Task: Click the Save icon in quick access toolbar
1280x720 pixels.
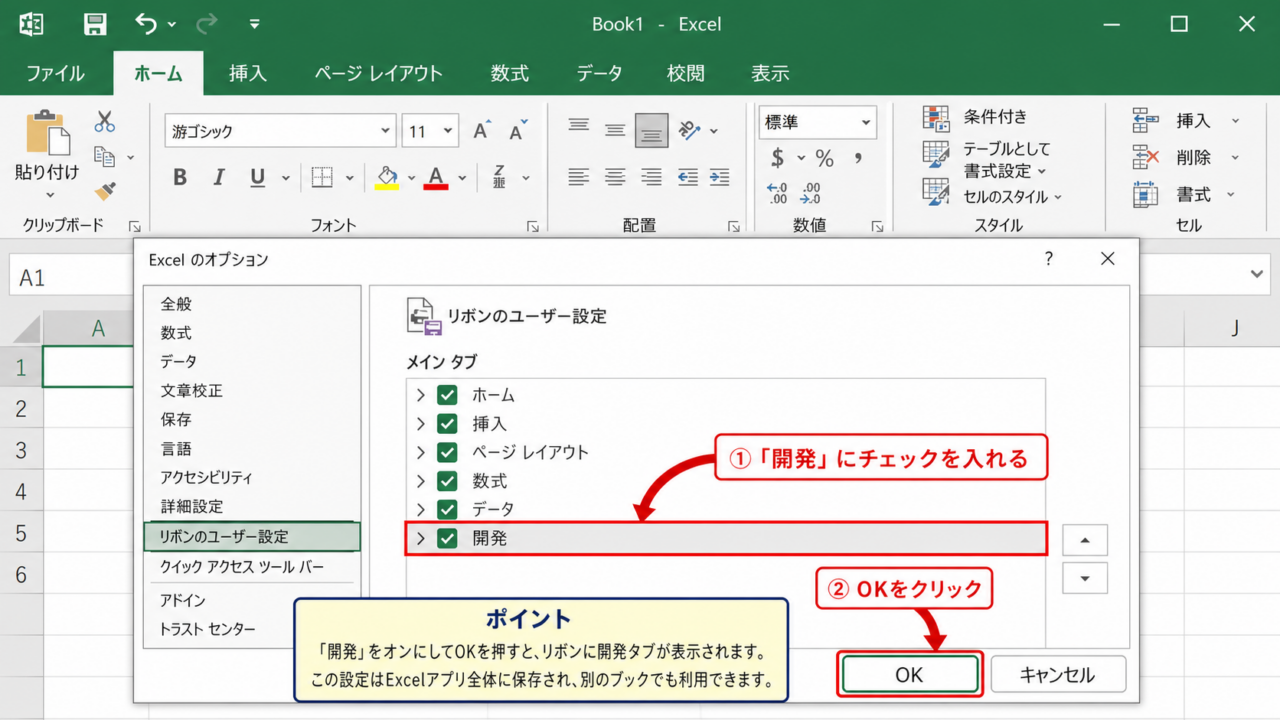Action: [x=95, y=24]
